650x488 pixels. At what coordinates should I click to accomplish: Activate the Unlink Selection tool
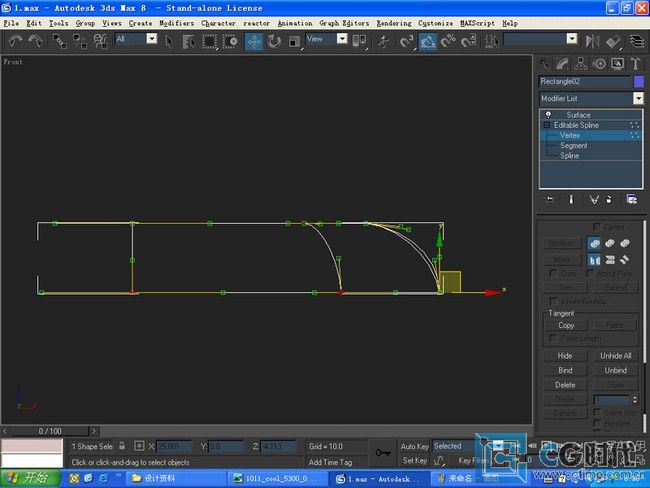click(x=80, y=41)
